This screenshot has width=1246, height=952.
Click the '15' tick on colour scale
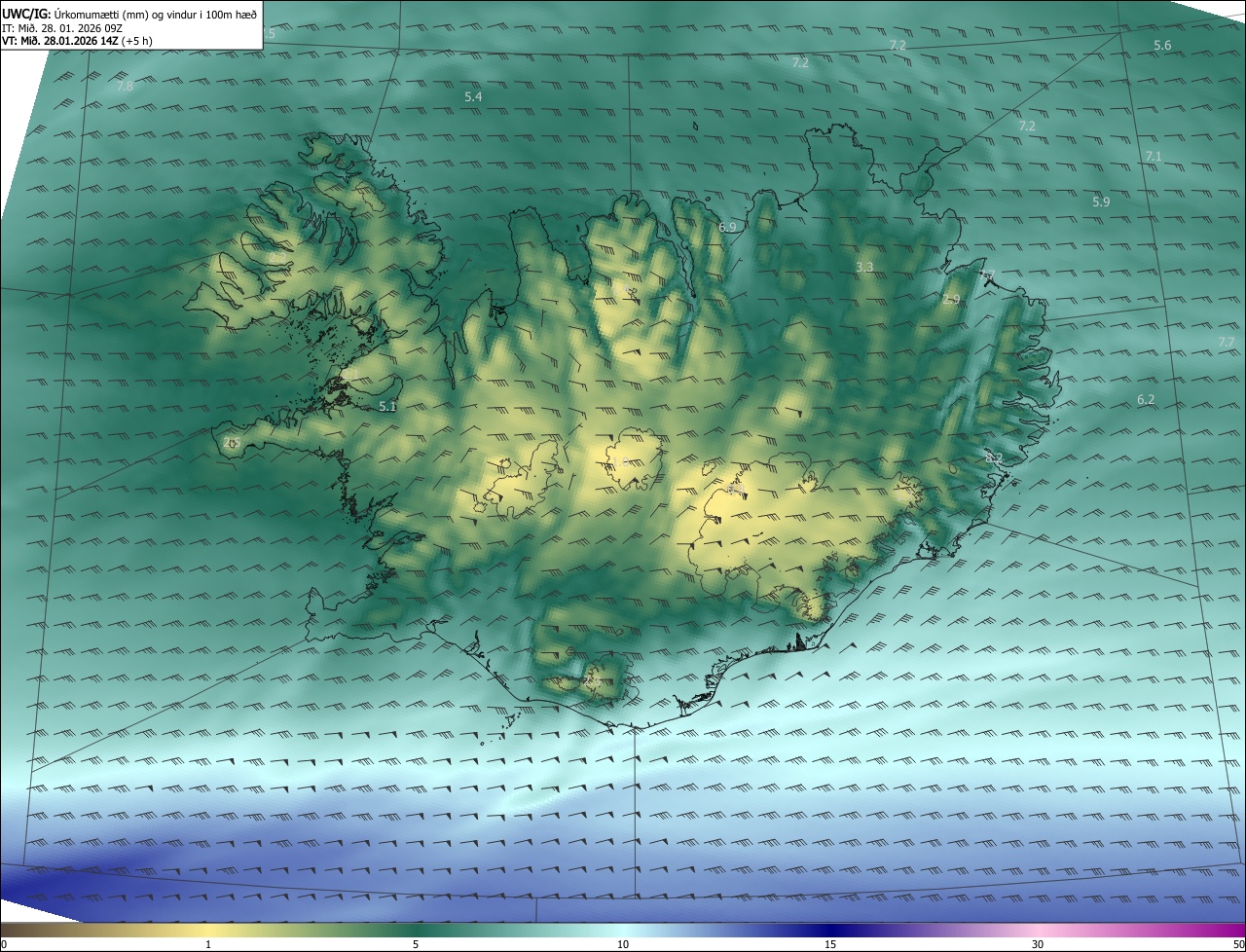830,944
